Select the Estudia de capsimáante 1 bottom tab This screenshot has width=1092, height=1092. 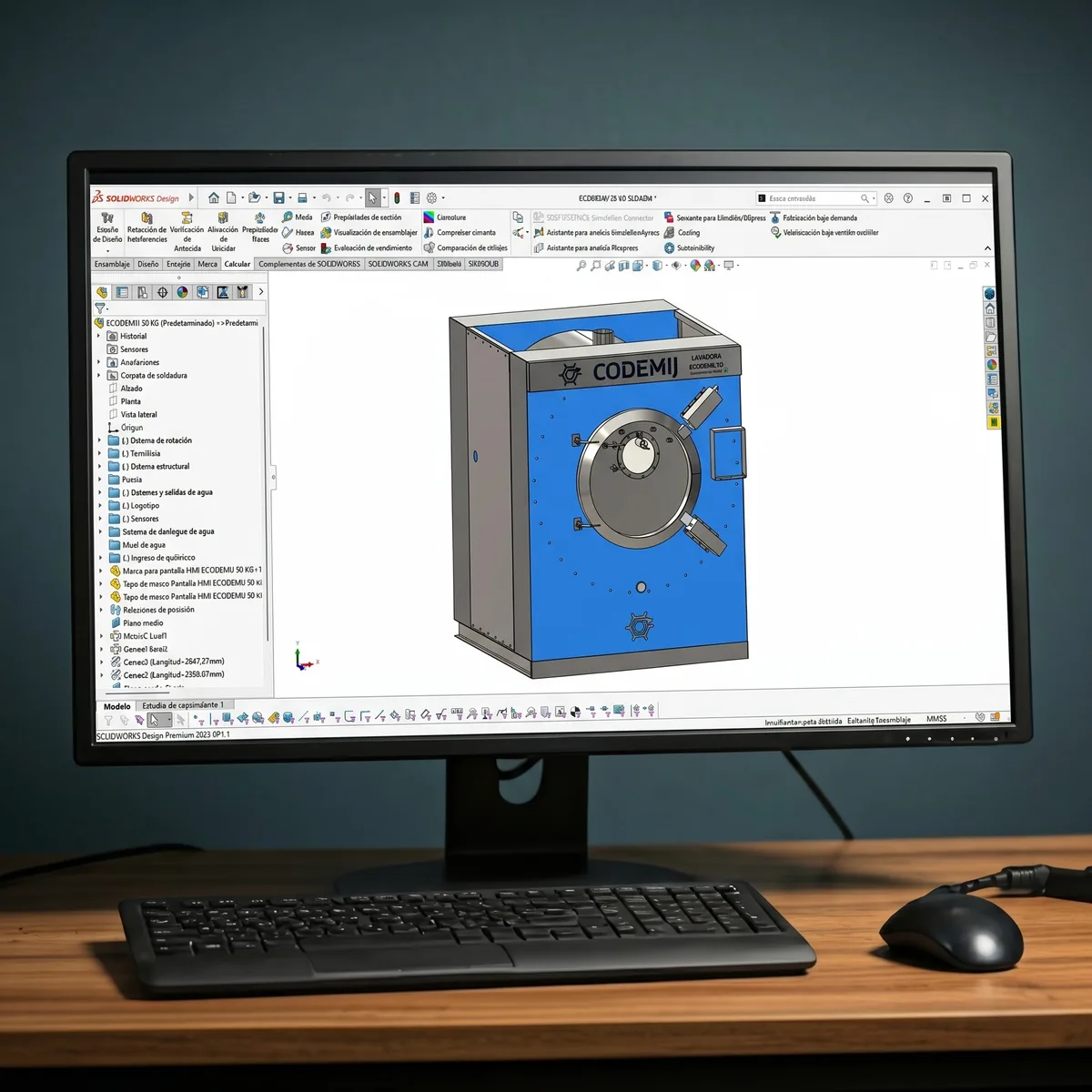pos(185,704)
